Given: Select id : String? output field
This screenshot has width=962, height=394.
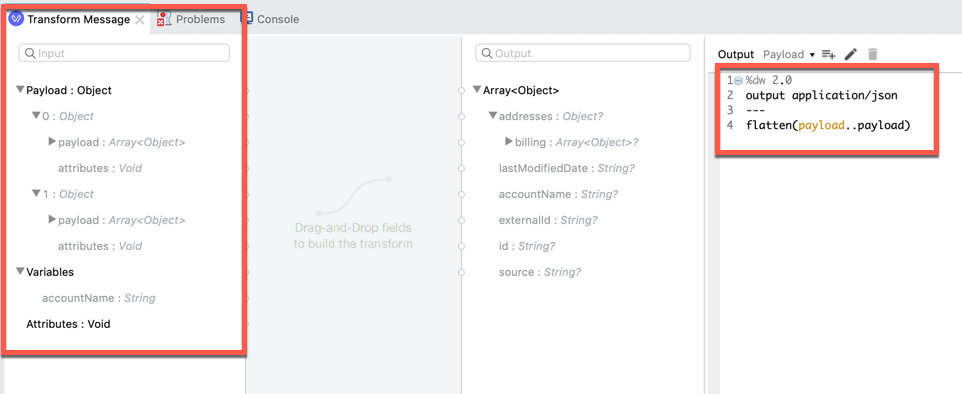Looking at the screenshot, I should click(x=527, y=246).
